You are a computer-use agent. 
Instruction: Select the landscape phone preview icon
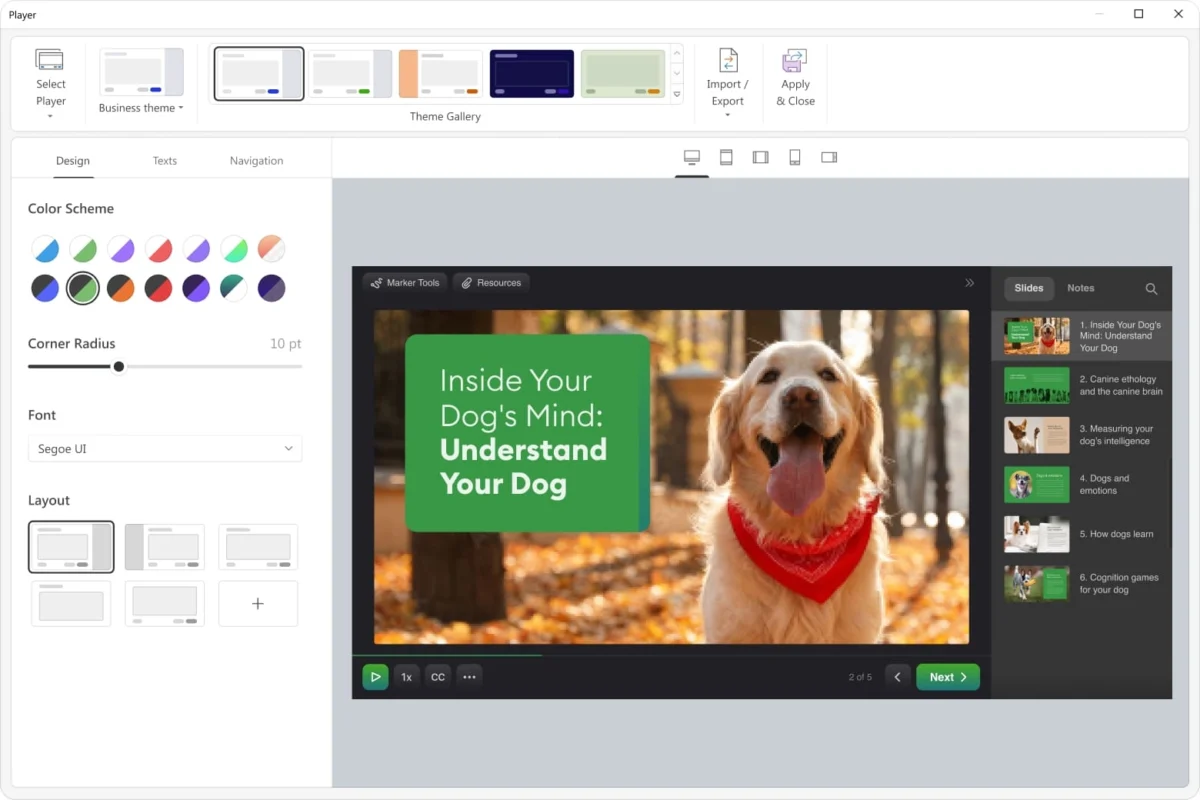pos(829,157)
